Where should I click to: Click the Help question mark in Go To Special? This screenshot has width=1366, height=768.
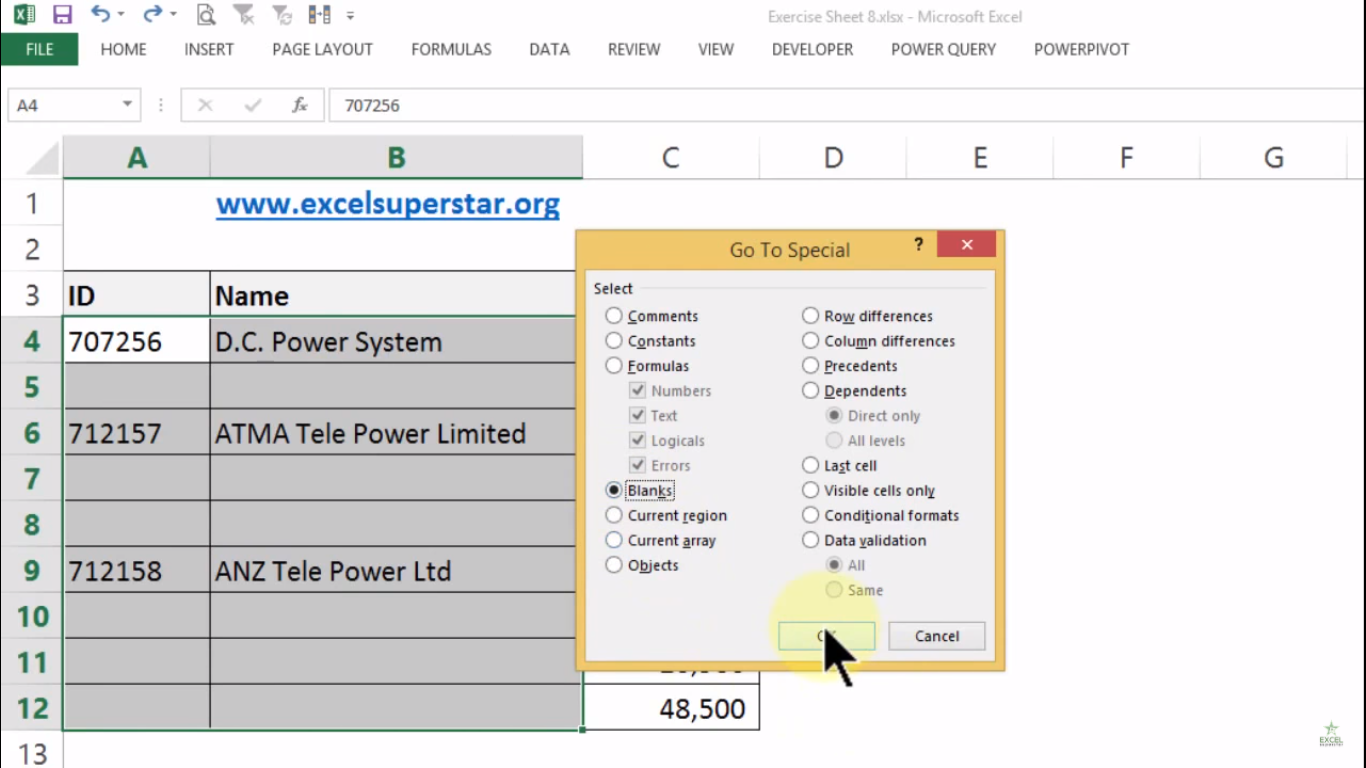pyautogui.click(x=919, y=244)
